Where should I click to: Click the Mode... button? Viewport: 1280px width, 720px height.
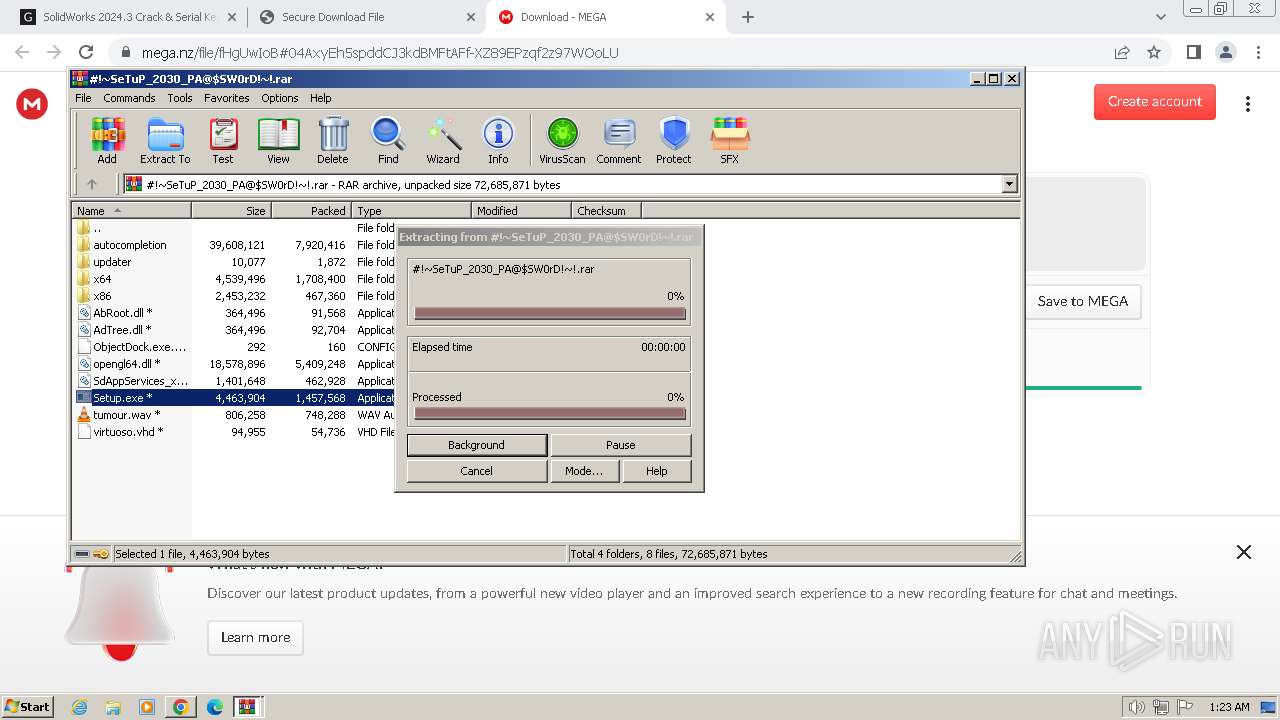click(x=584, y=471)
